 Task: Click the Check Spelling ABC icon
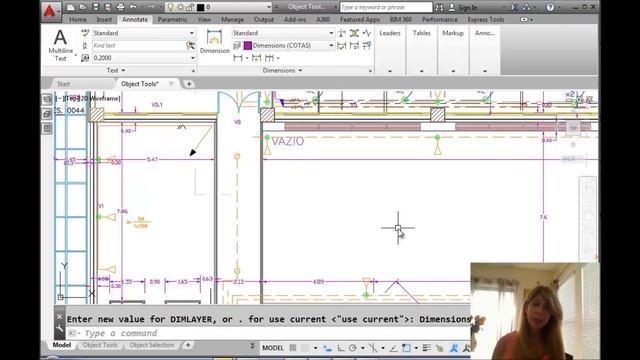tap(85, 33)
